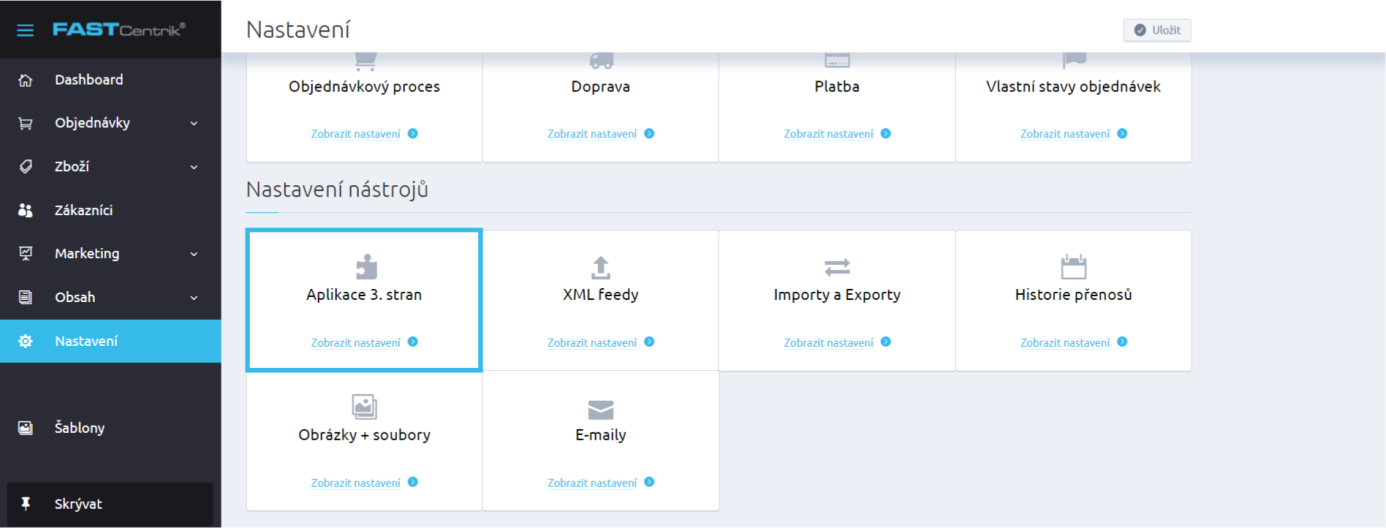
Task: Expand the Marketing sidebar submenu chevron
Action: [x=194, y=254]
